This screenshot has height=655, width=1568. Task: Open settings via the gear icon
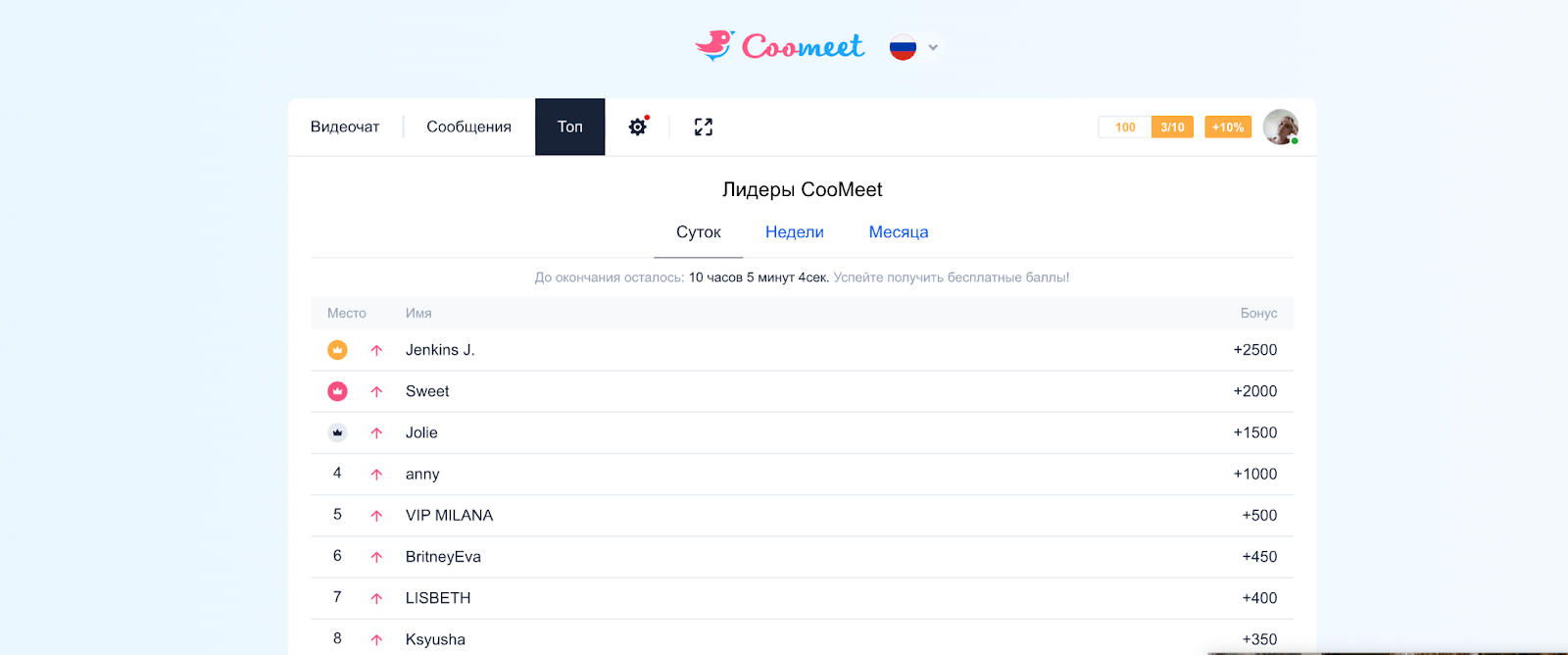point(638,126)
